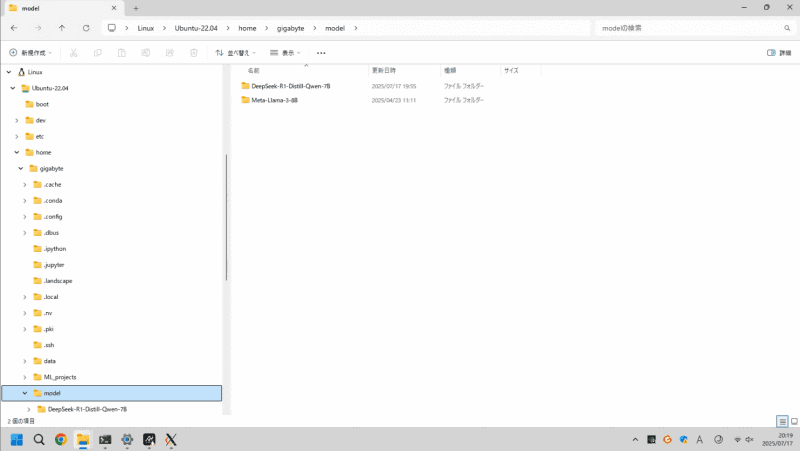Go back using the back arrow

(14, 28)
